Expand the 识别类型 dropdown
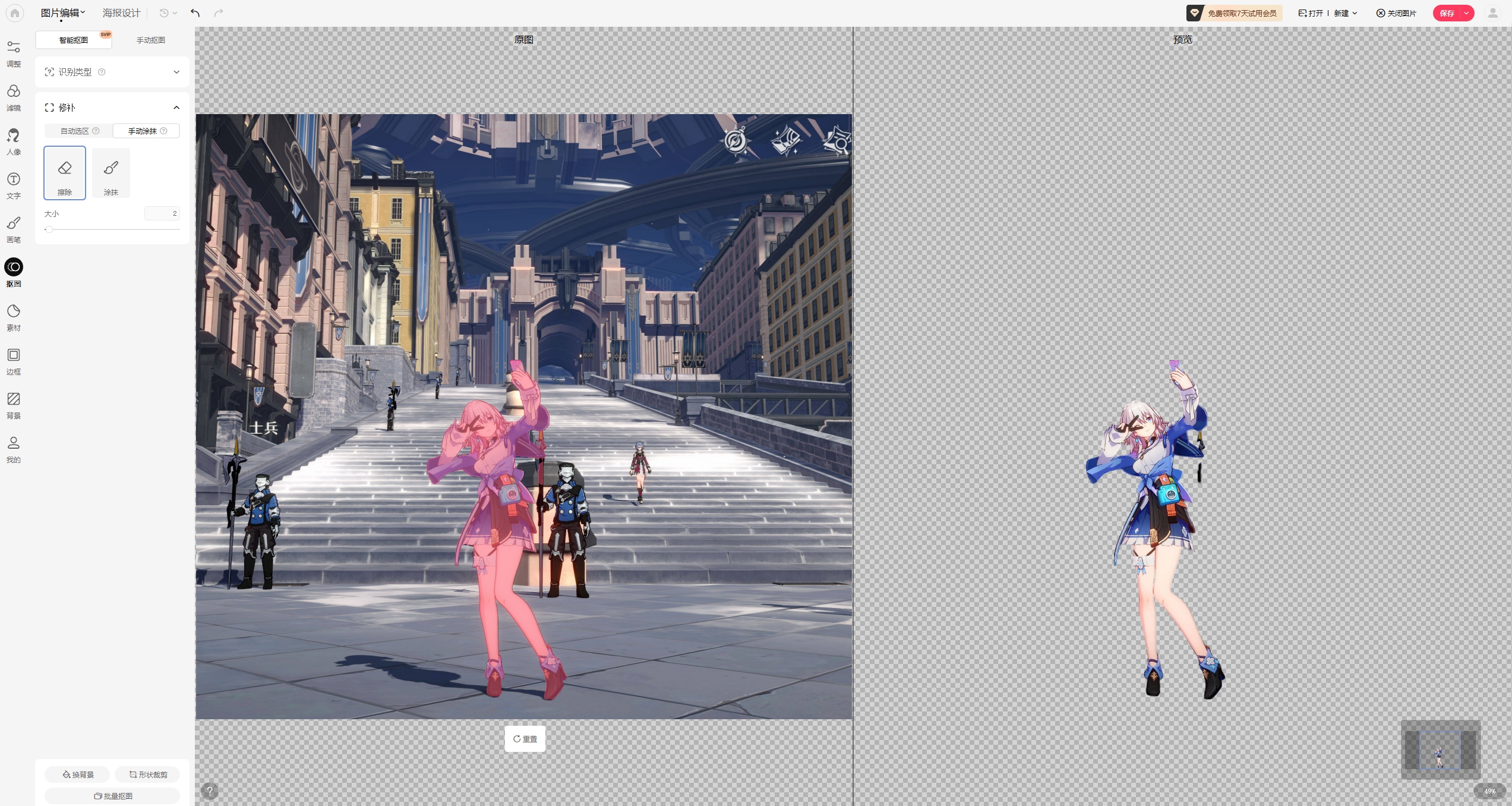This screenshot has width=1512, height=806. (176, 72)
